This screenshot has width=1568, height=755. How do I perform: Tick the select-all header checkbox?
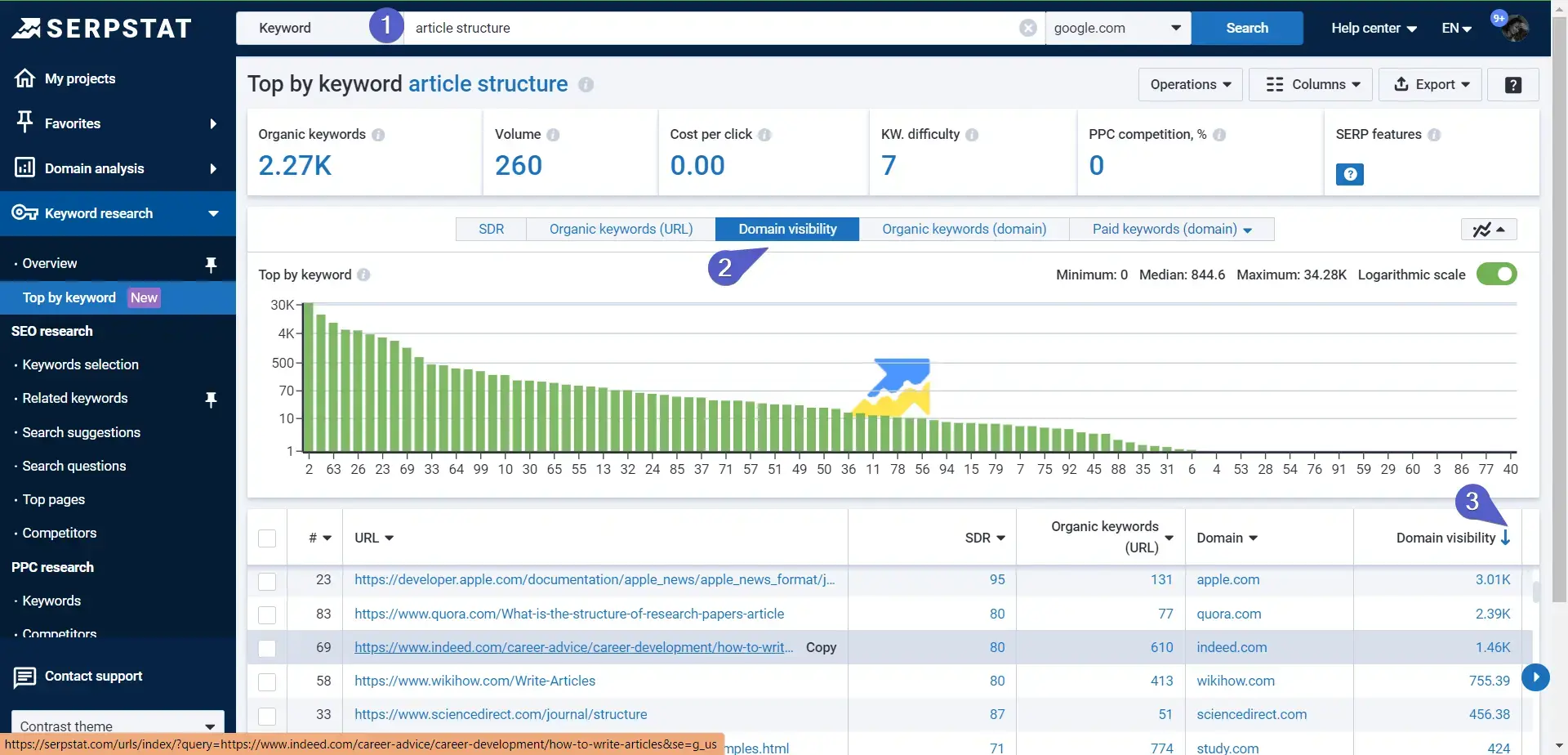267,538
